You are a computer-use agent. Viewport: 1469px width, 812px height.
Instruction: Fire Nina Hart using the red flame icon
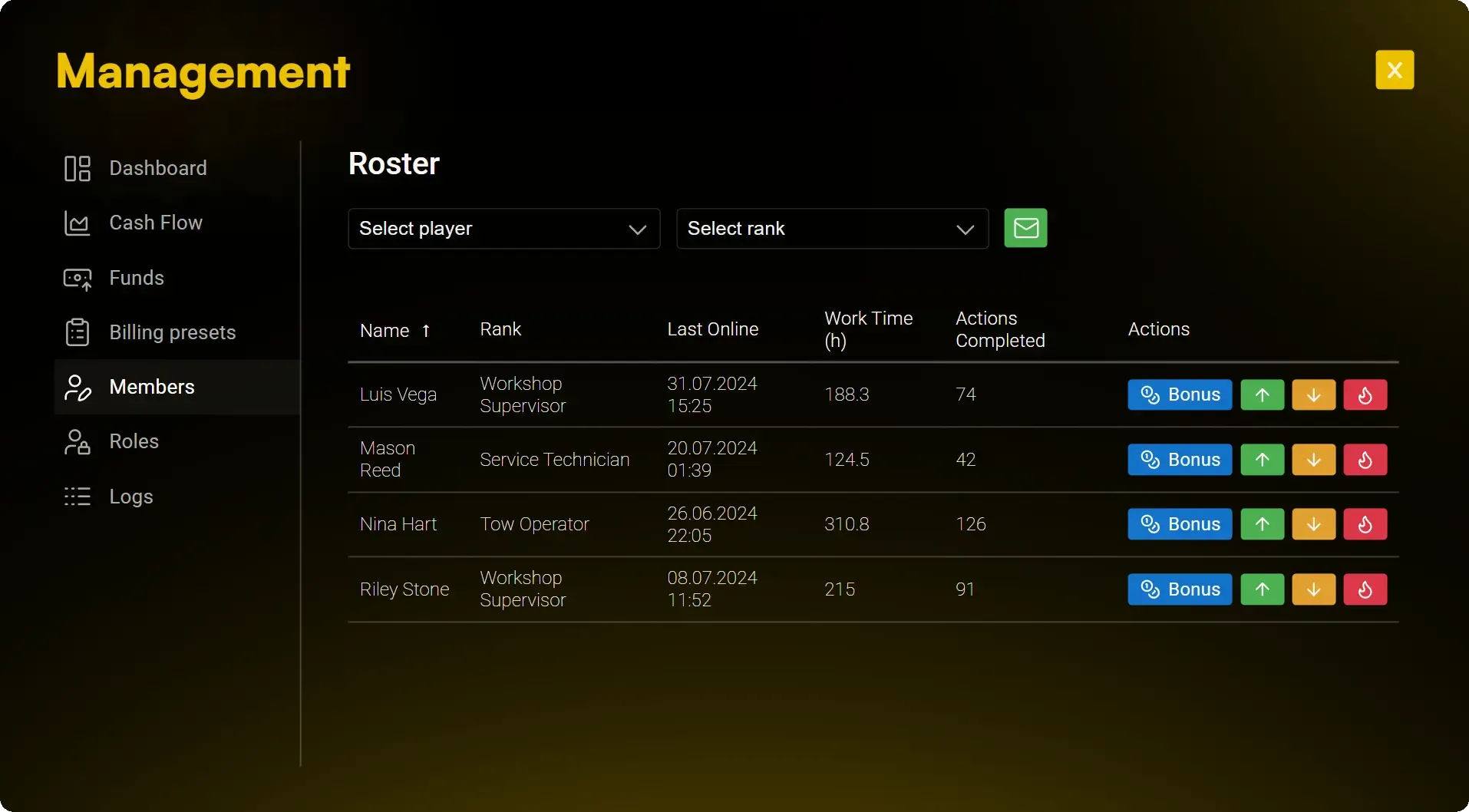1365,524
